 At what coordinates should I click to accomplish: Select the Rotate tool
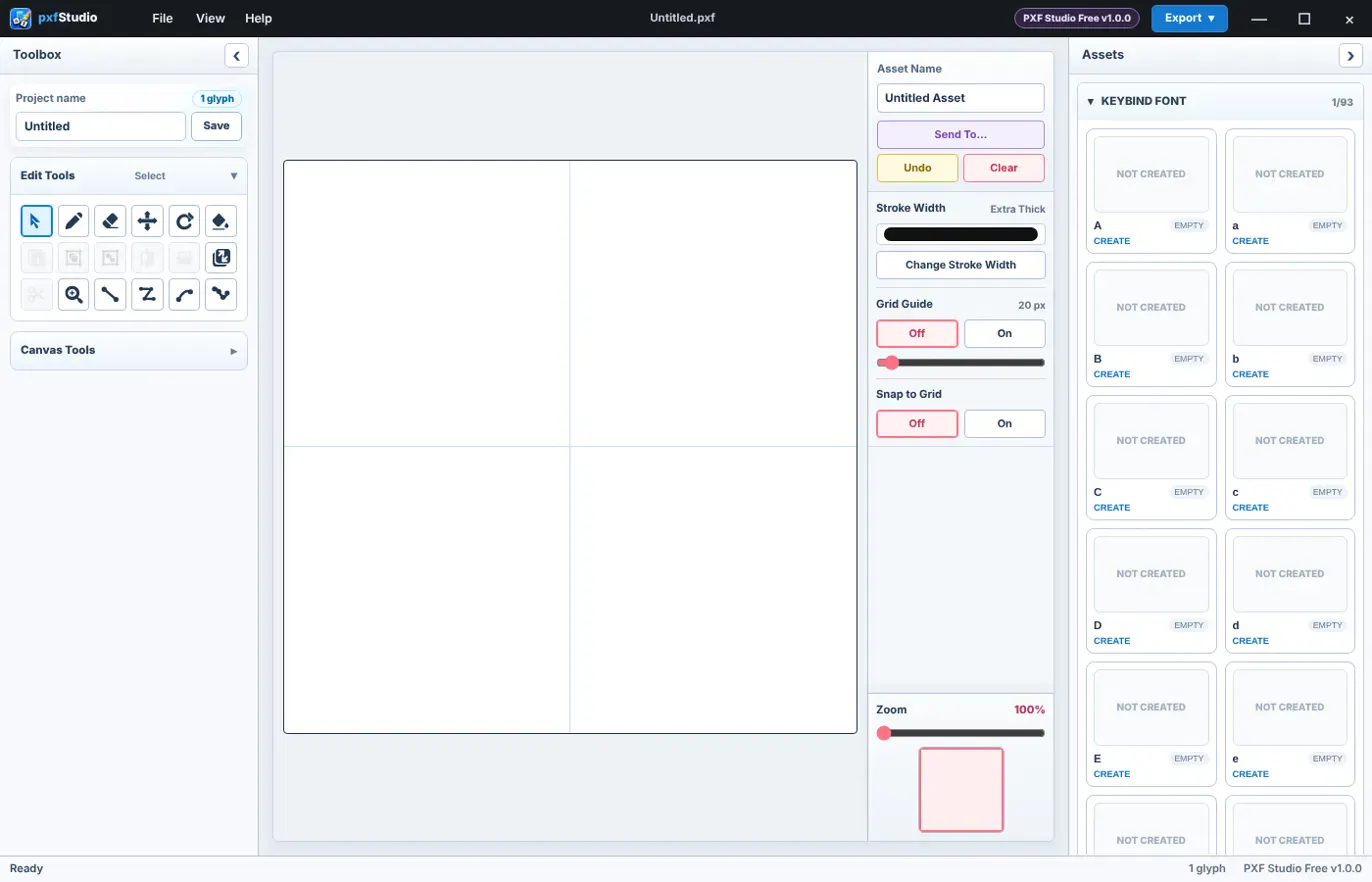(184, 221)
